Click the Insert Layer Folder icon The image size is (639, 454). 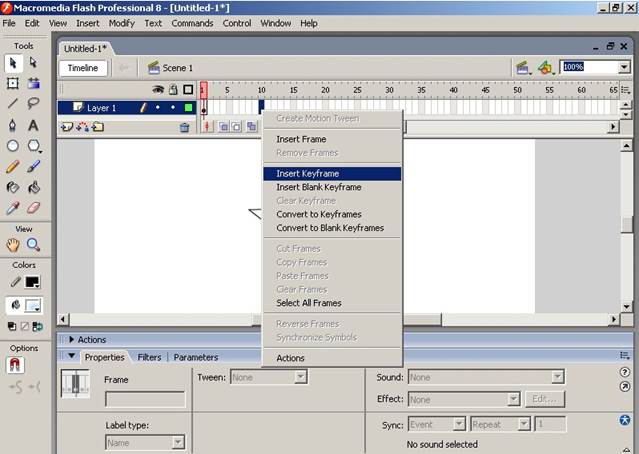[97, 128]
